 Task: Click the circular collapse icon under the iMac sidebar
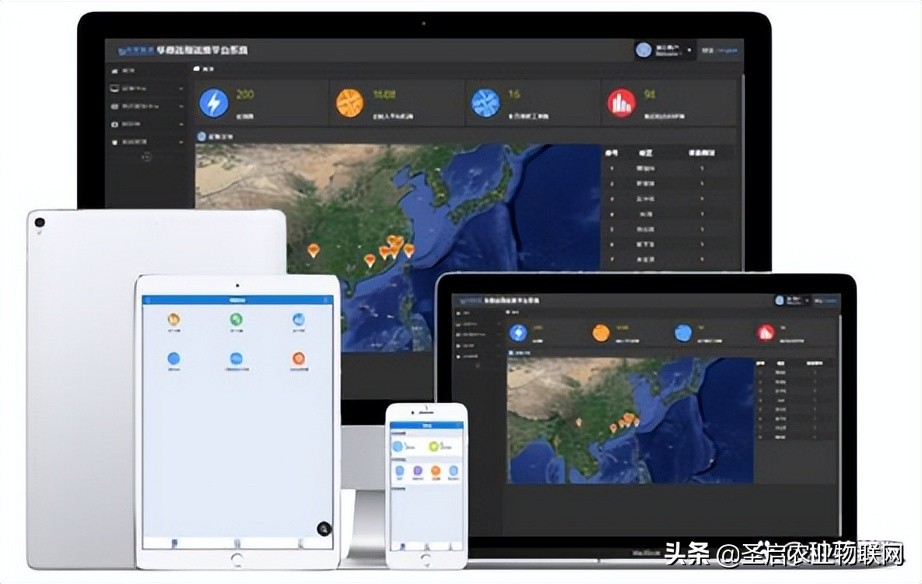pyautogui.click(x=146, y=158)
